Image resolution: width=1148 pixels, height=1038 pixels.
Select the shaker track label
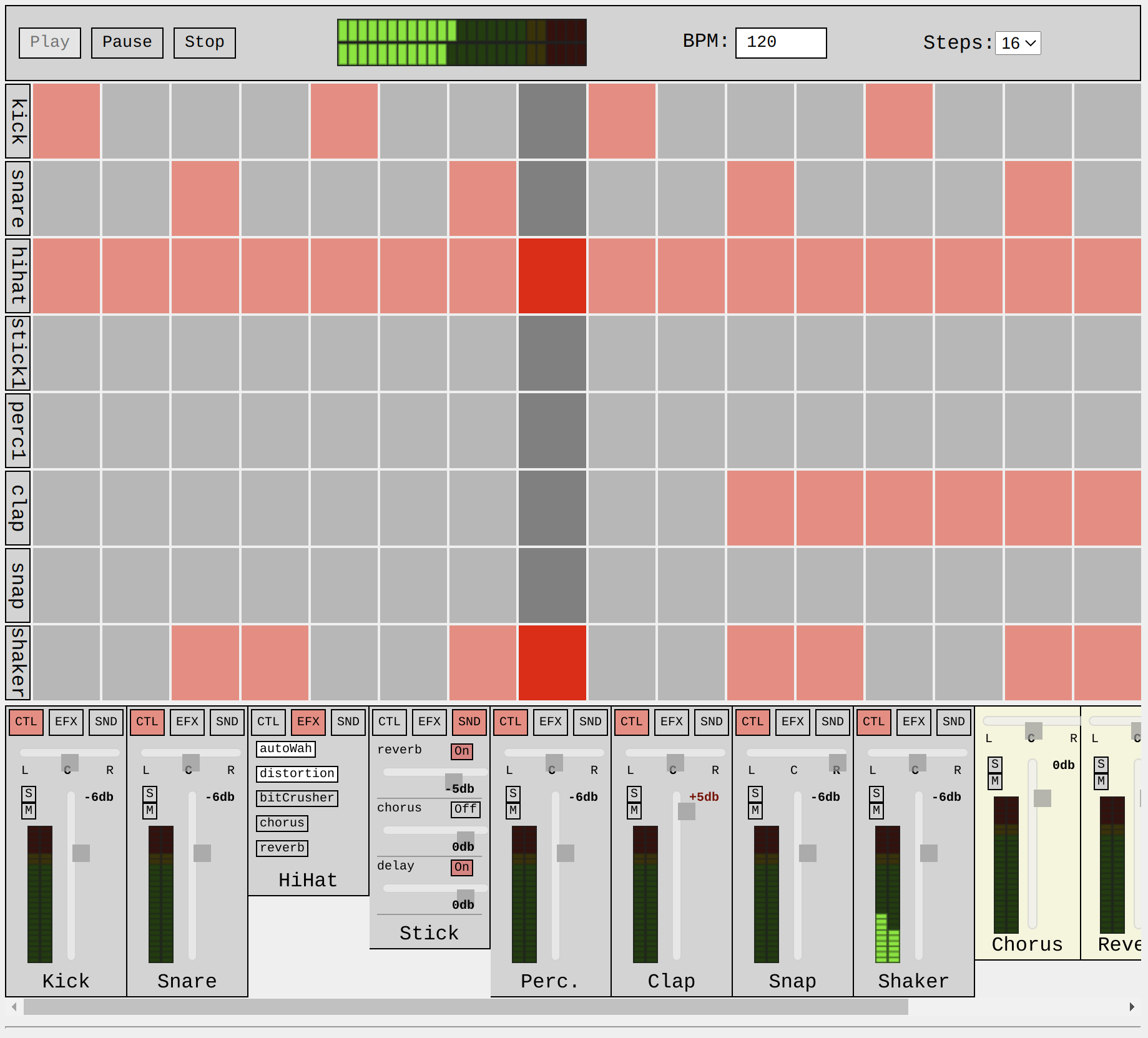(x=18, y=663)
